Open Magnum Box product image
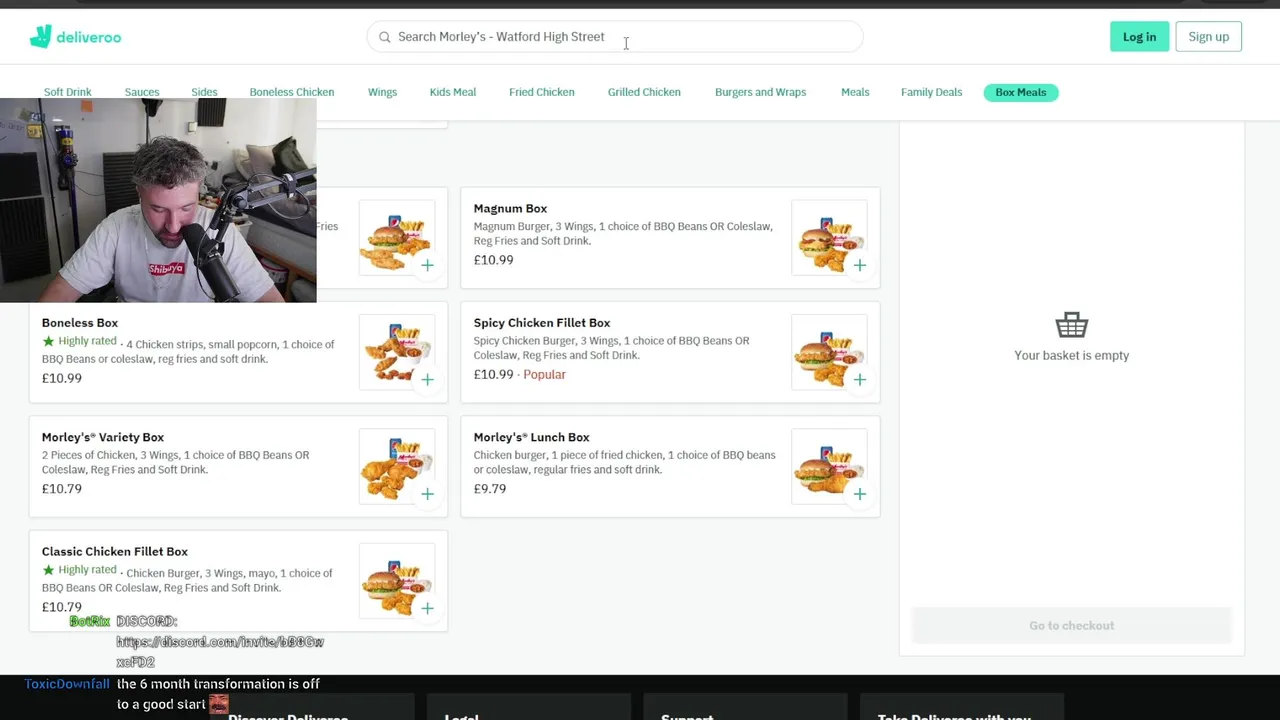The width and height of the screenshot is (1280, 720). point(829,238)
